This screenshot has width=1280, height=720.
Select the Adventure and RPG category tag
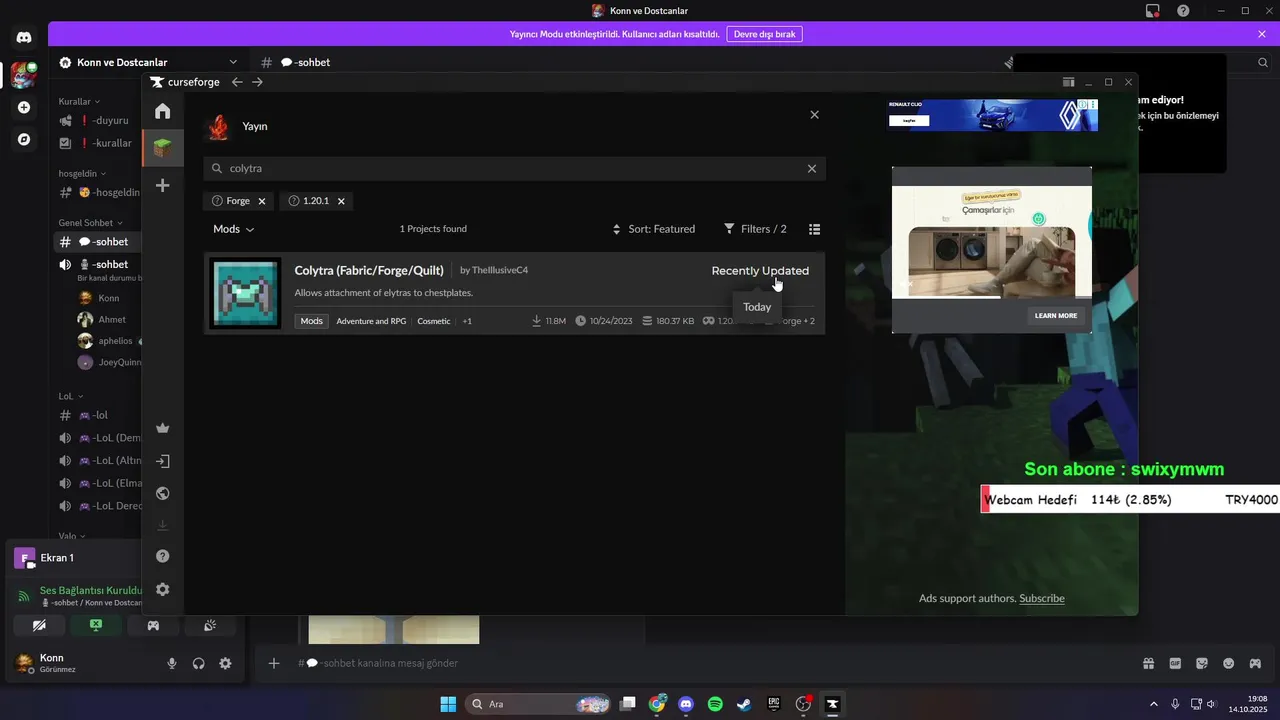tap(371, 321)
